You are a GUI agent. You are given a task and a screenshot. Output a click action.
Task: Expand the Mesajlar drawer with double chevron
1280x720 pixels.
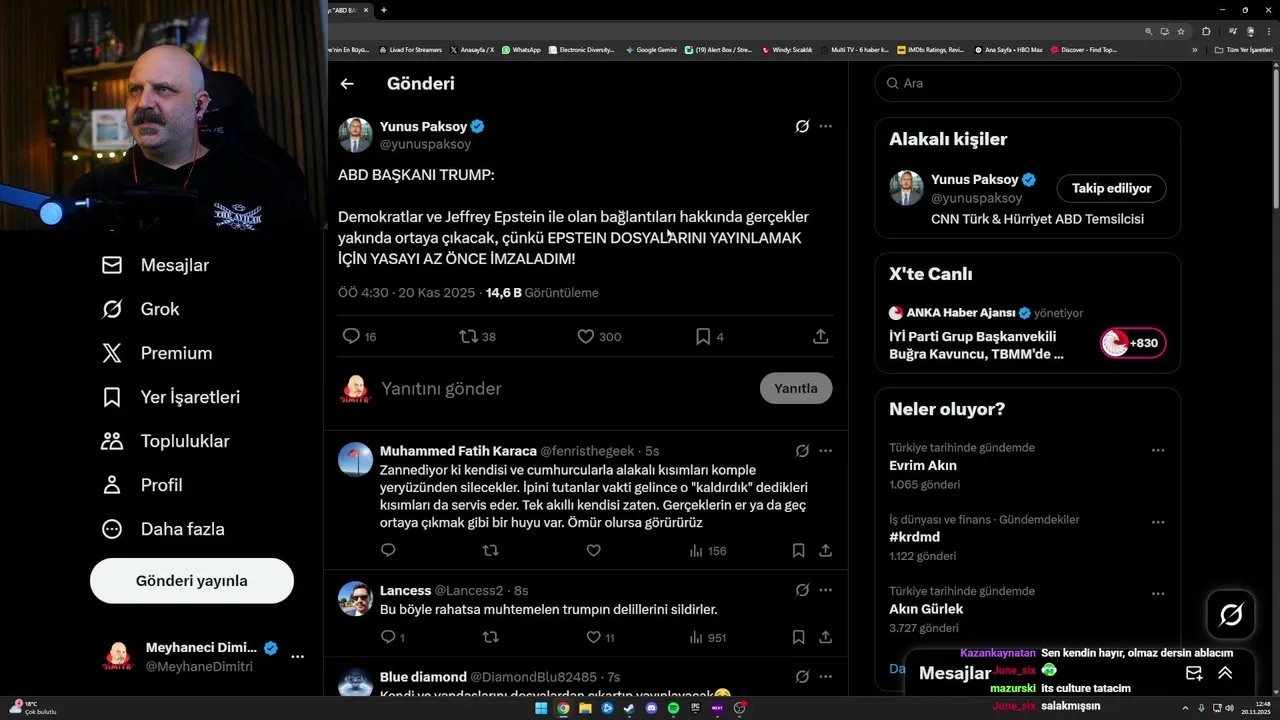pos(1225,673)
